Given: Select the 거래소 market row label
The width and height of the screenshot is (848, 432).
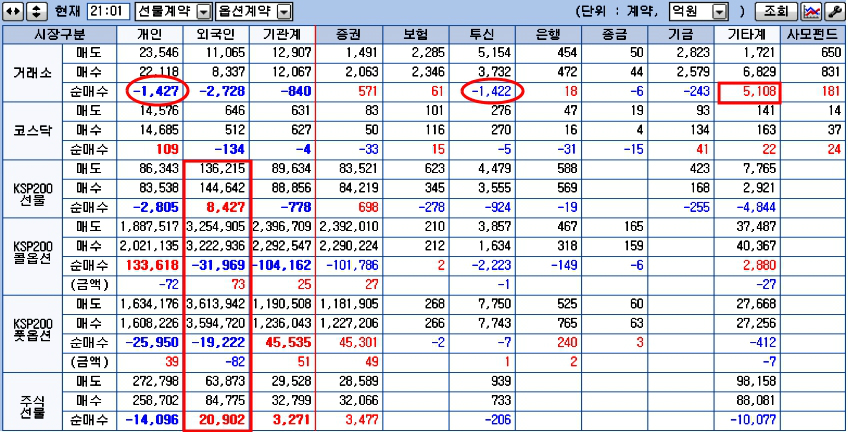Looking at the screenshot, I should [32, 73].
